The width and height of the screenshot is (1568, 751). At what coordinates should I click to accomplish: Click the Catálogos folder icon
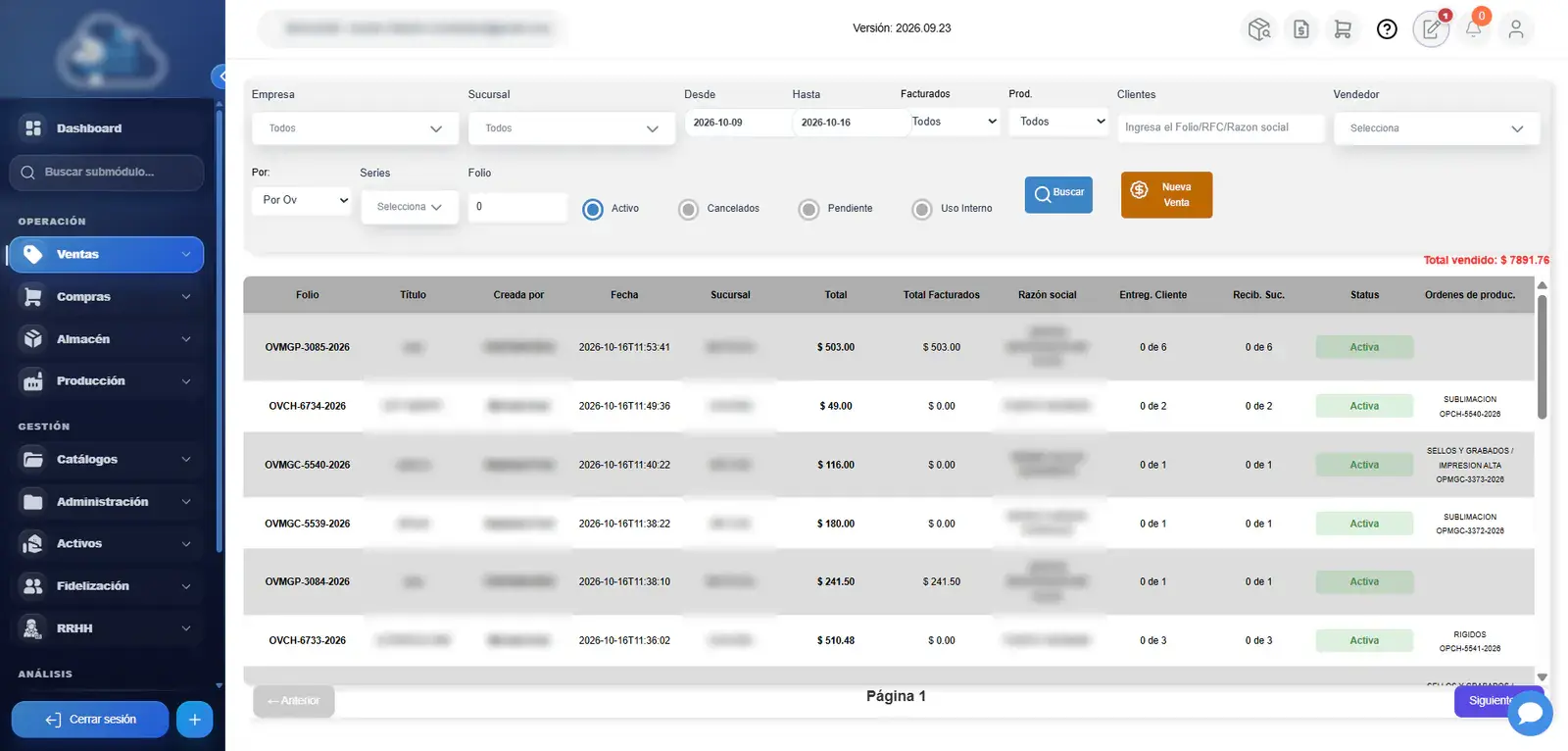(x=33, y=459)
